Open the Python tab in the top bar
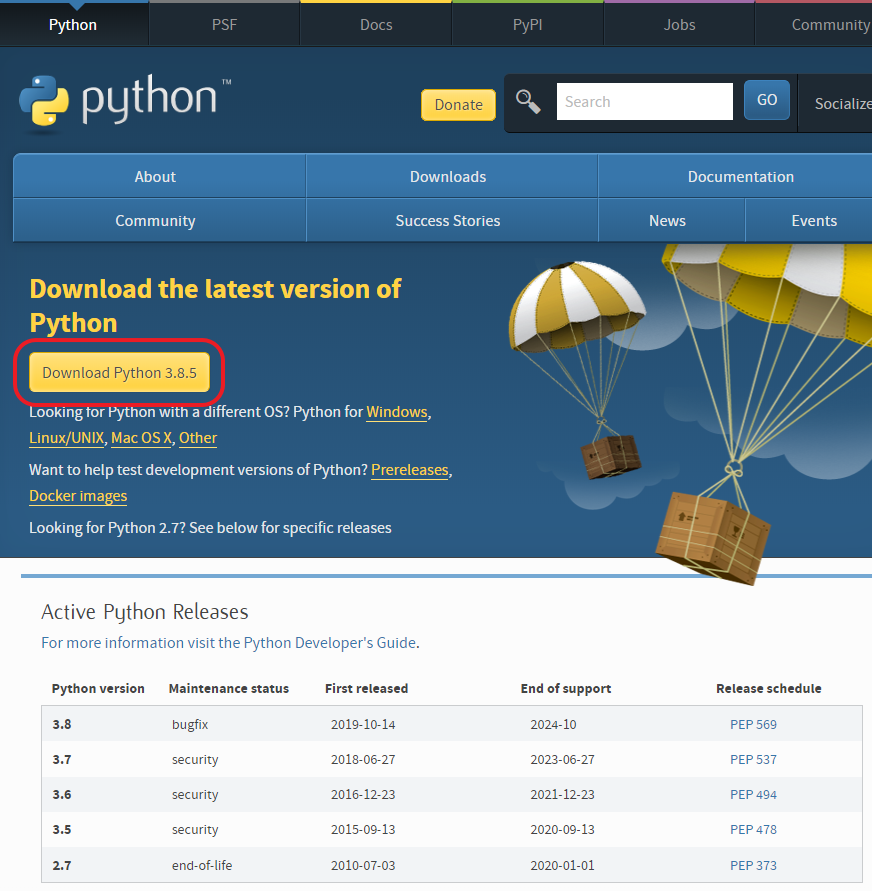Viewport: 872px width, 891px height. [x=73, y=24]
